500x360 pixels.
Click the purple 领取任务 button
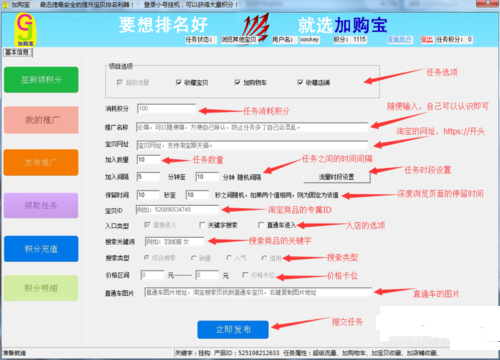(x=41, y=206)
